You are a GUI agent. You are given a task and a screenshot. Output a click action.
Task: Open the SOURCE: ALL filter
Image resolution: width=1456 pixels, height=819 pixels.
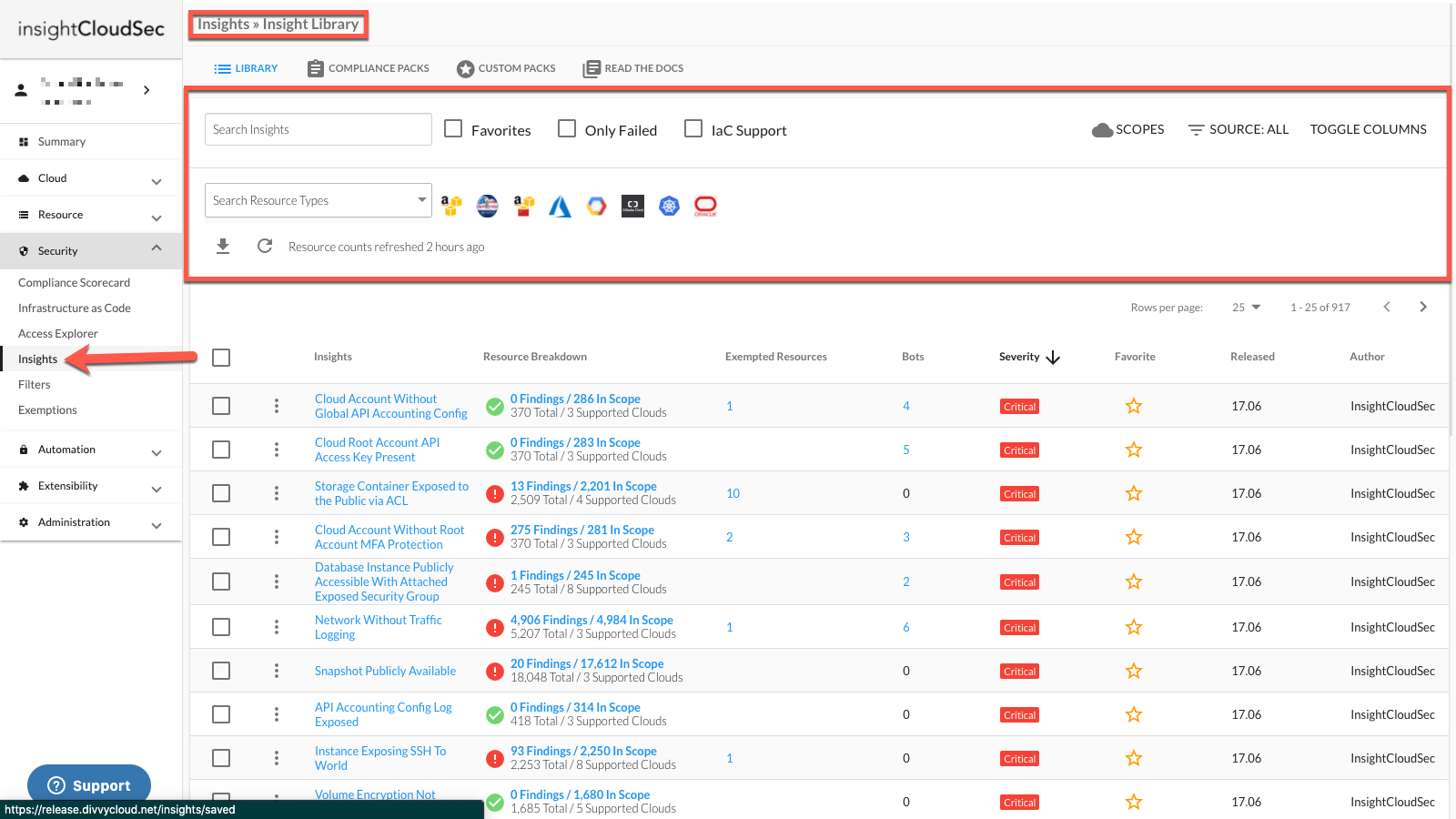(1239, 129)
